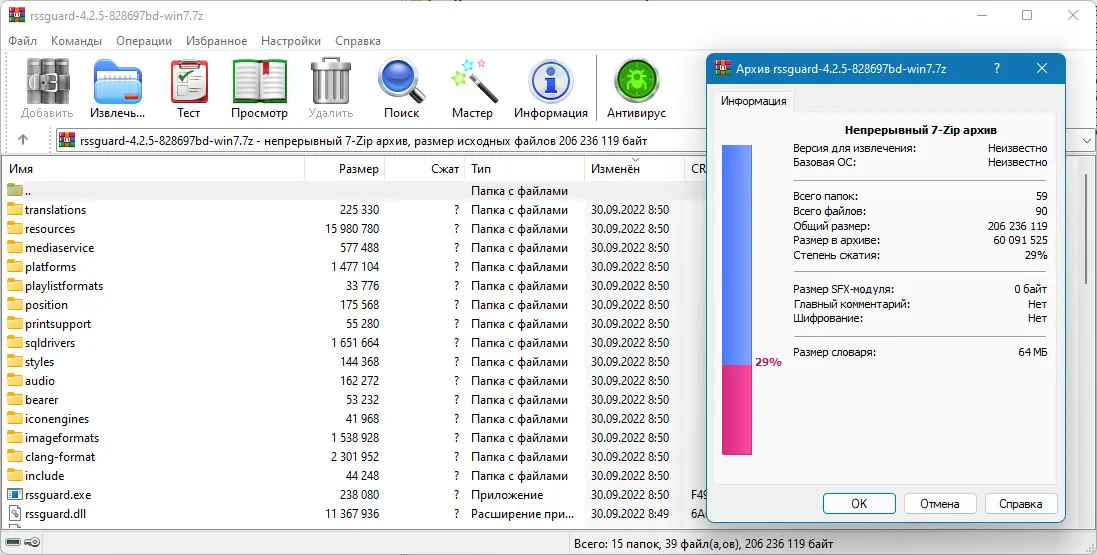
Task: Sort by the Тип column header
Action: click(525, 169)
